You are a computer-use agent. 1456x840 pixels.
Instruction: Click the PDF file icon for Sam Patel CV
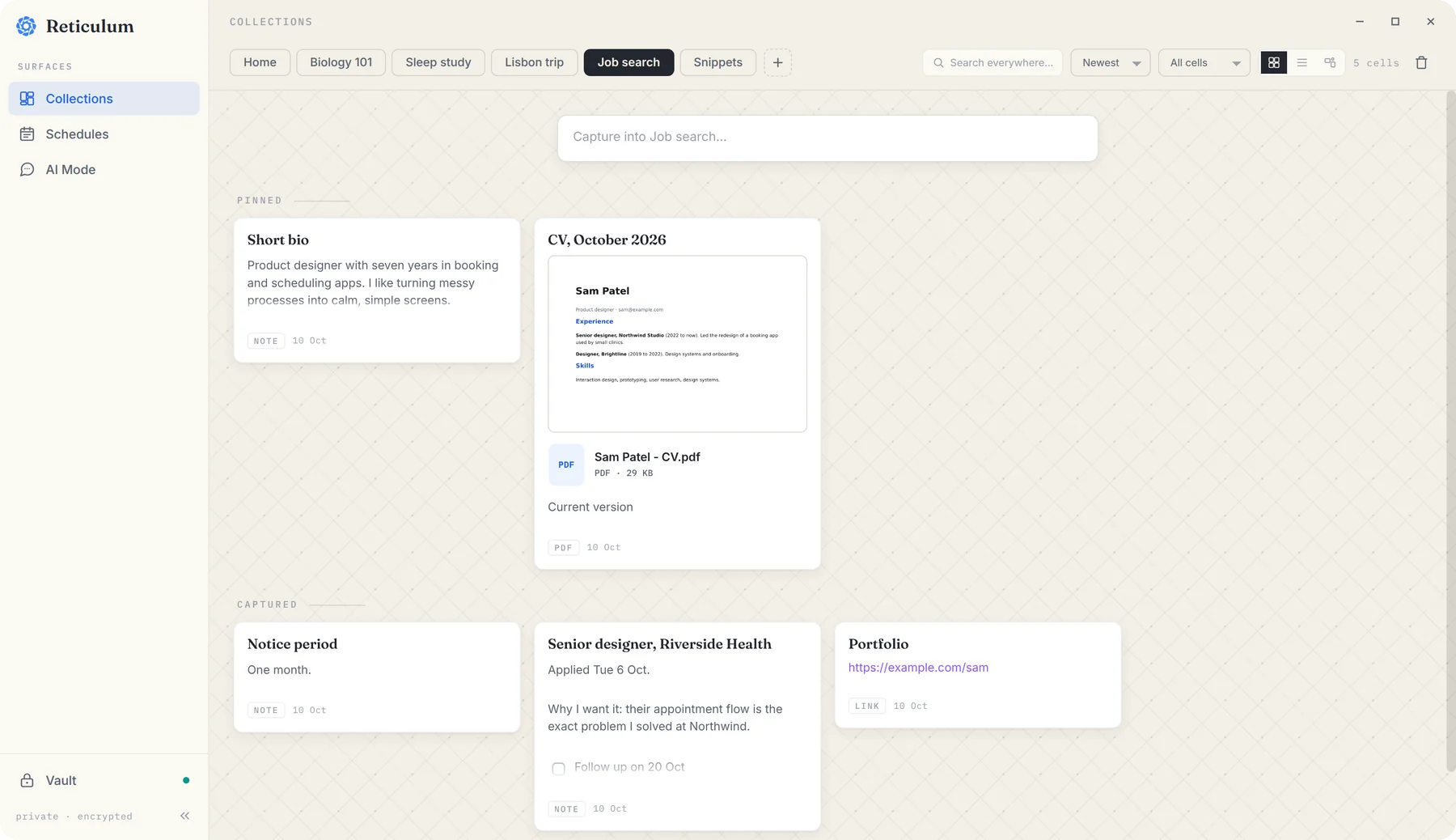(x=566, y=465)
